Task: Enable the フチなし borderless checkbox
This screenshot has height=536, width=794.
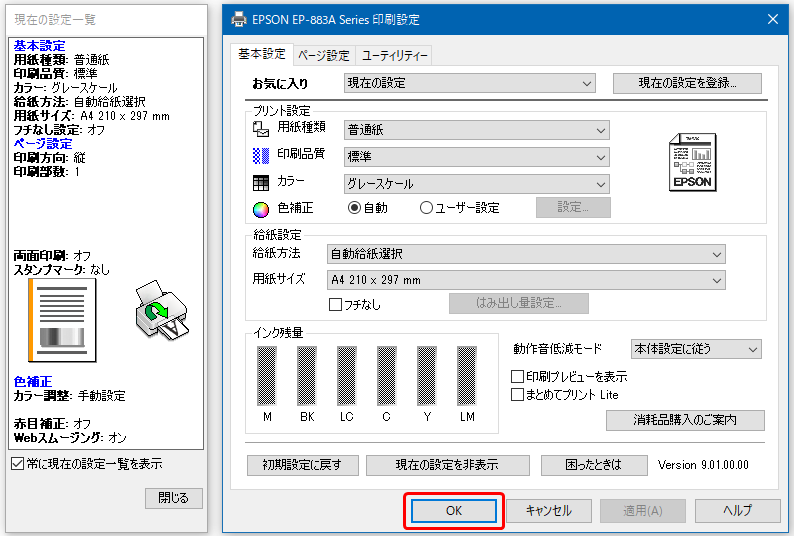Action: pos(335,304)
